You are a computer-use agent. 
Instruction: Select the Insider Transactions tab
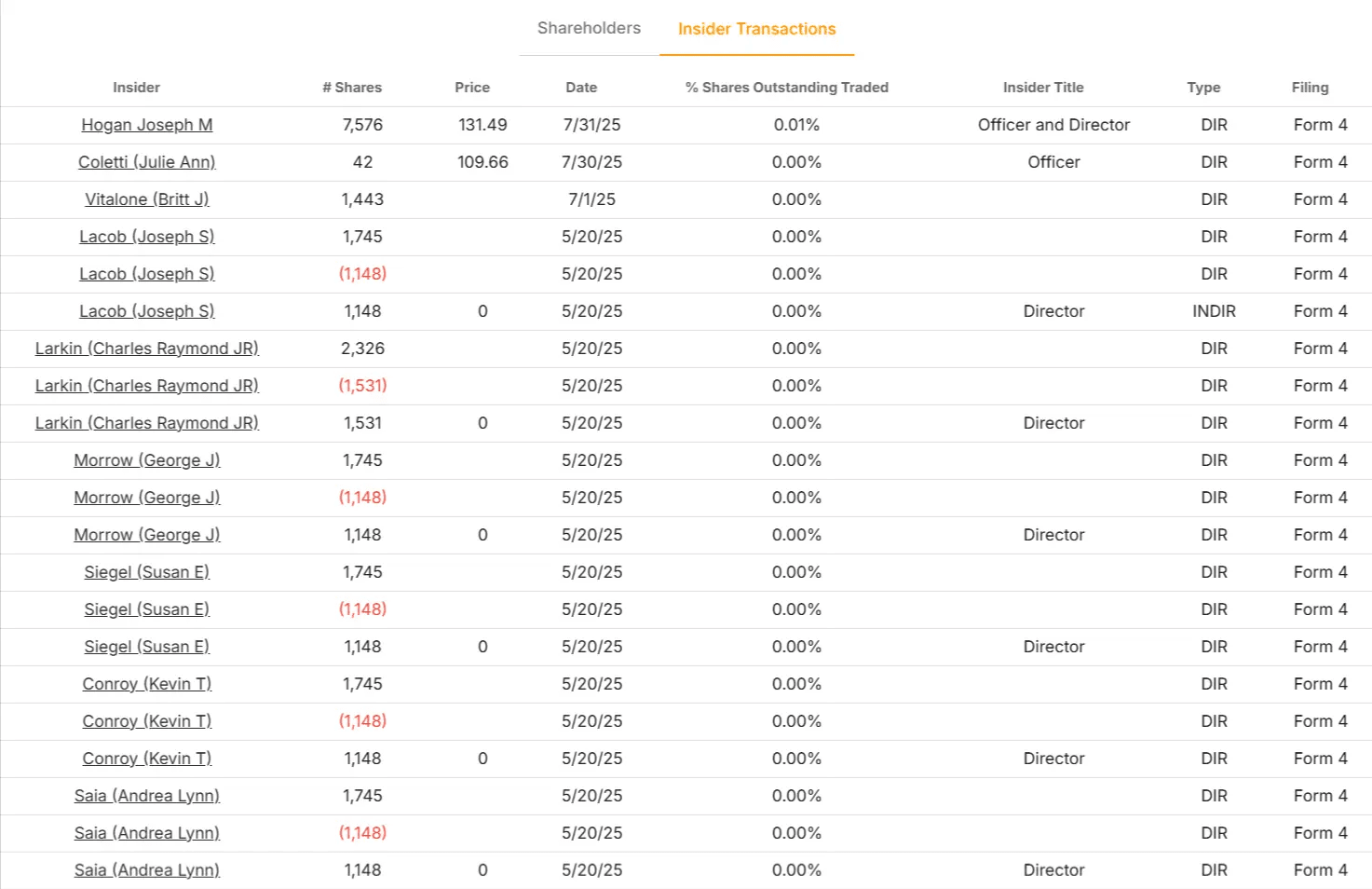tap(756, 29)
